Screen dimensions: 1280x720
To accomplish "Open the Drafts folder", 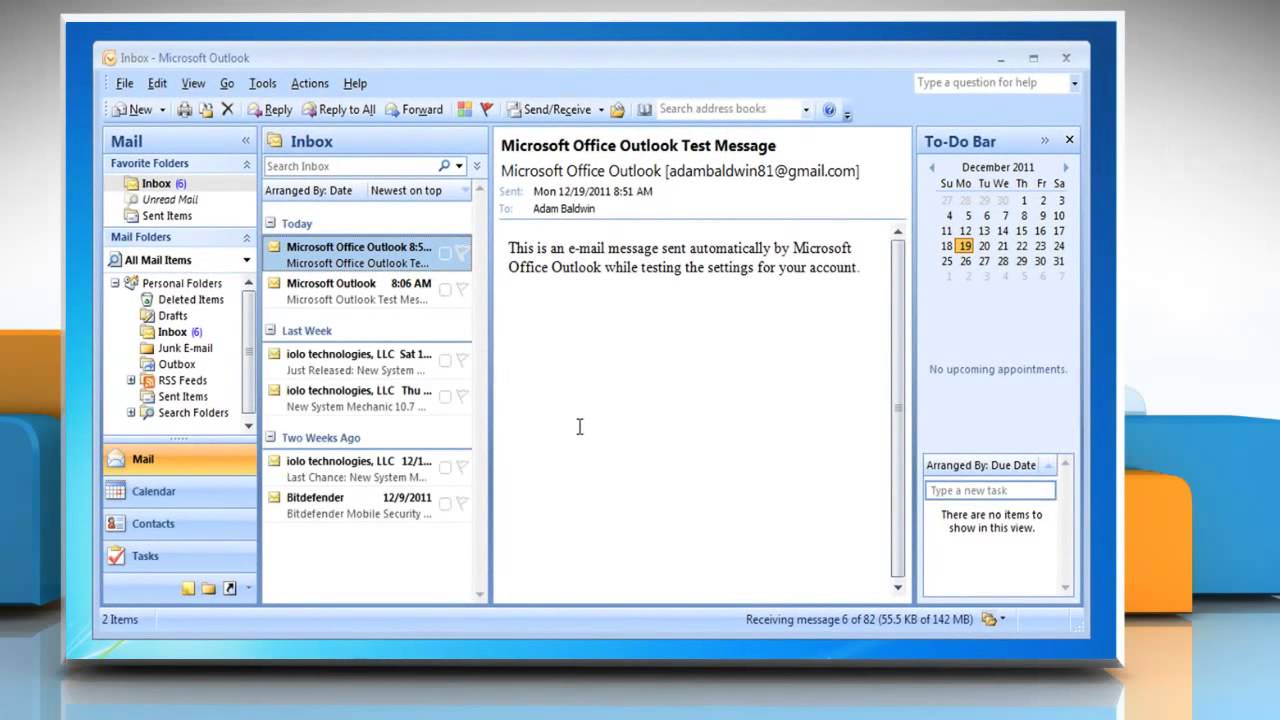I will (164, 316).
